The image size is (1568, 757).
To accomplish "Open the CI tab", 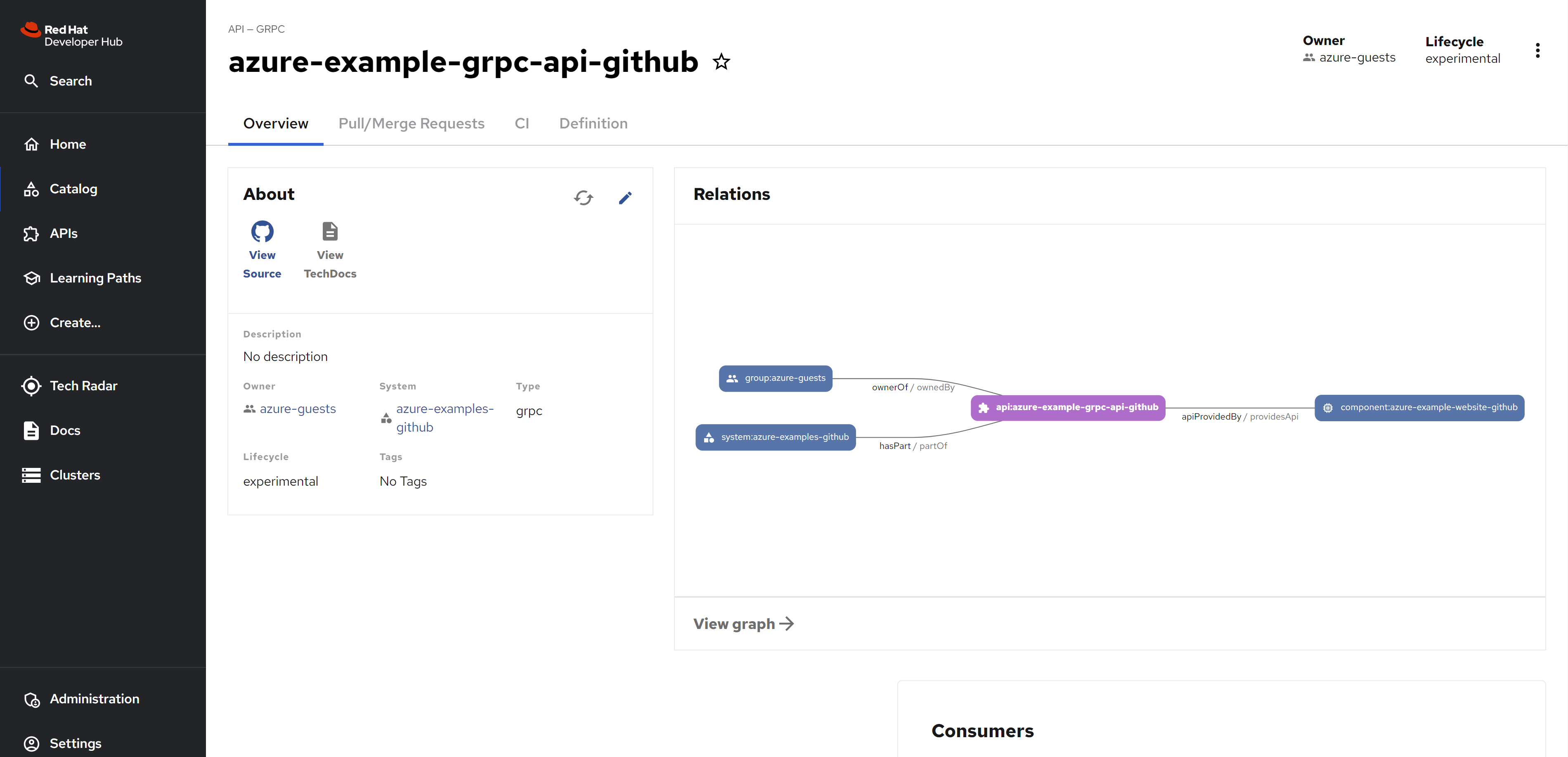I will click(522, 123).
